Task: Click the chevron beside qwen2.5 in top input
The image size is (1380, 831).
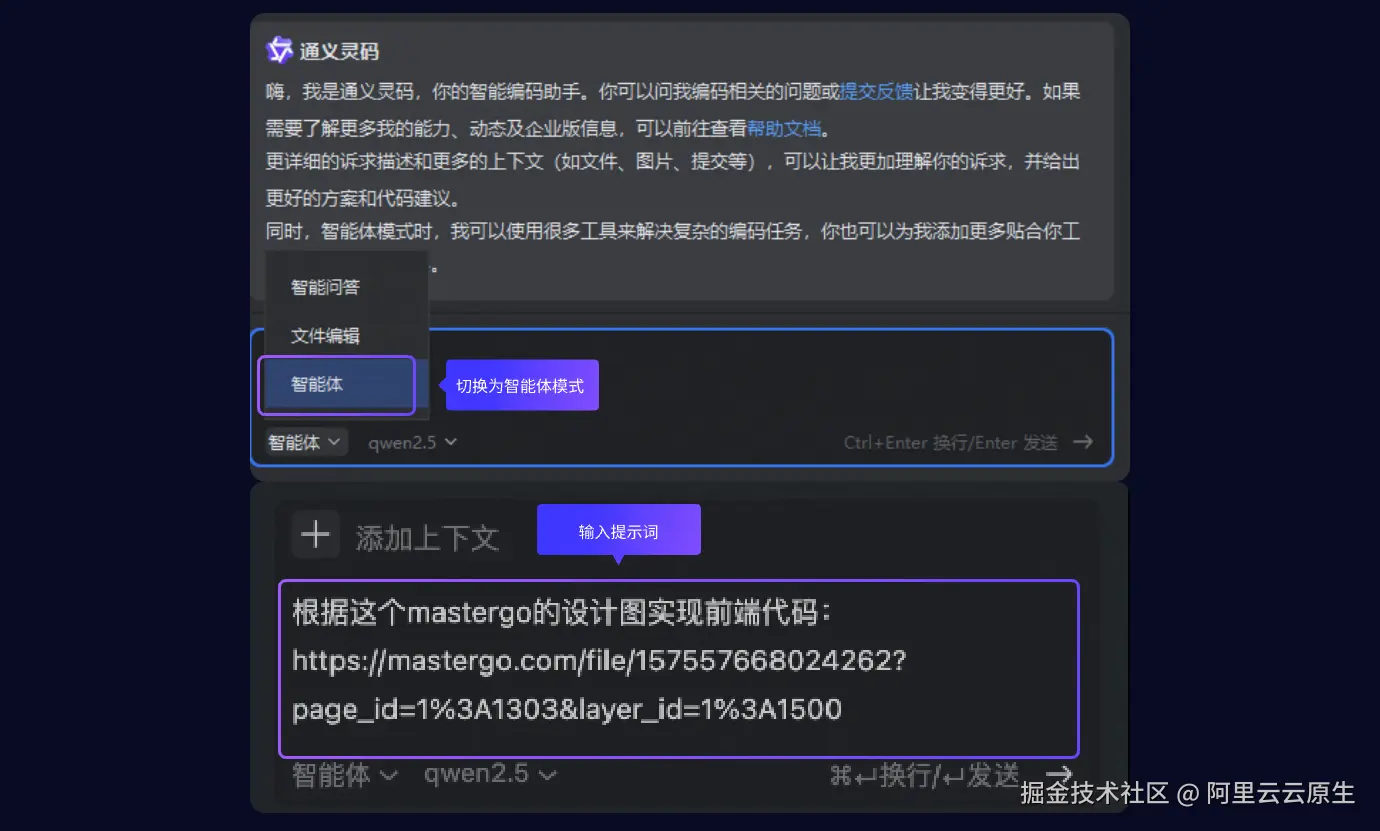Action: click(x=450, y=442)
